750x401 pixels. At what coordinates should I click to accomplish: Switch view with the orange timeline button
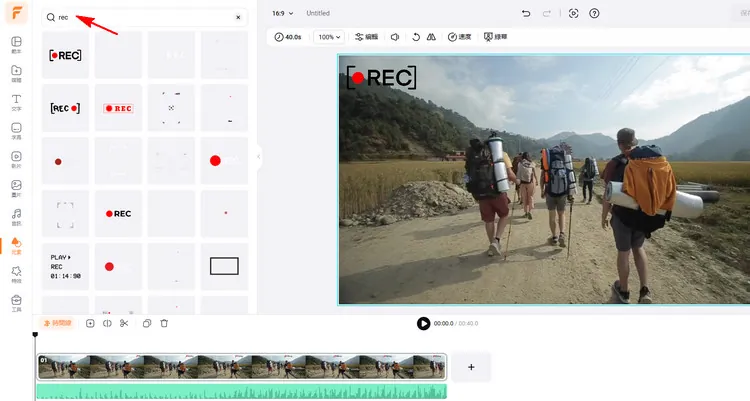pyautogui.click(x=57, y=323)
